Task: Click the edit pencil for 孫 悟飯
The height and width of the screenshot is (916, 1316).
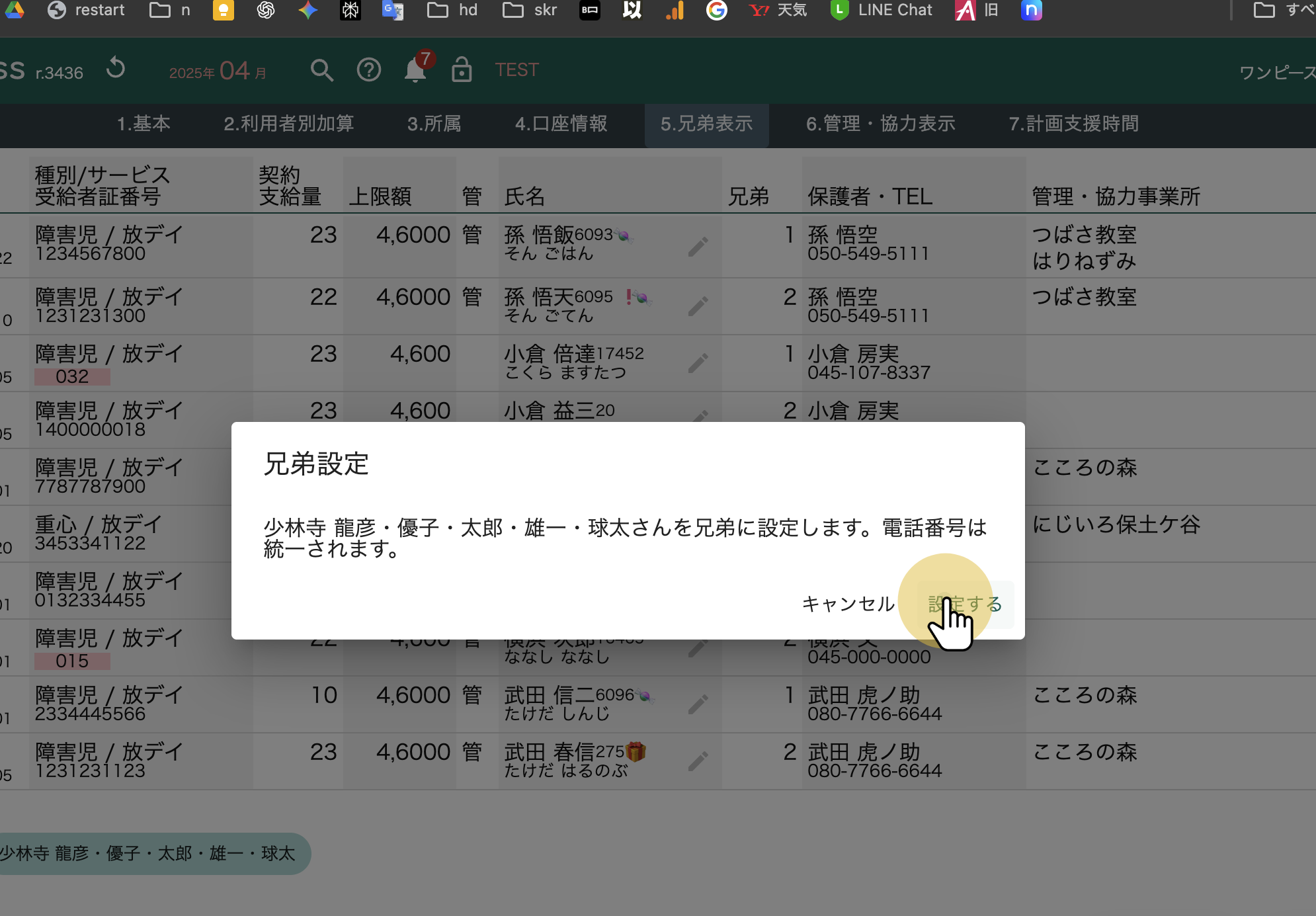Action: [x=698, y=247]
